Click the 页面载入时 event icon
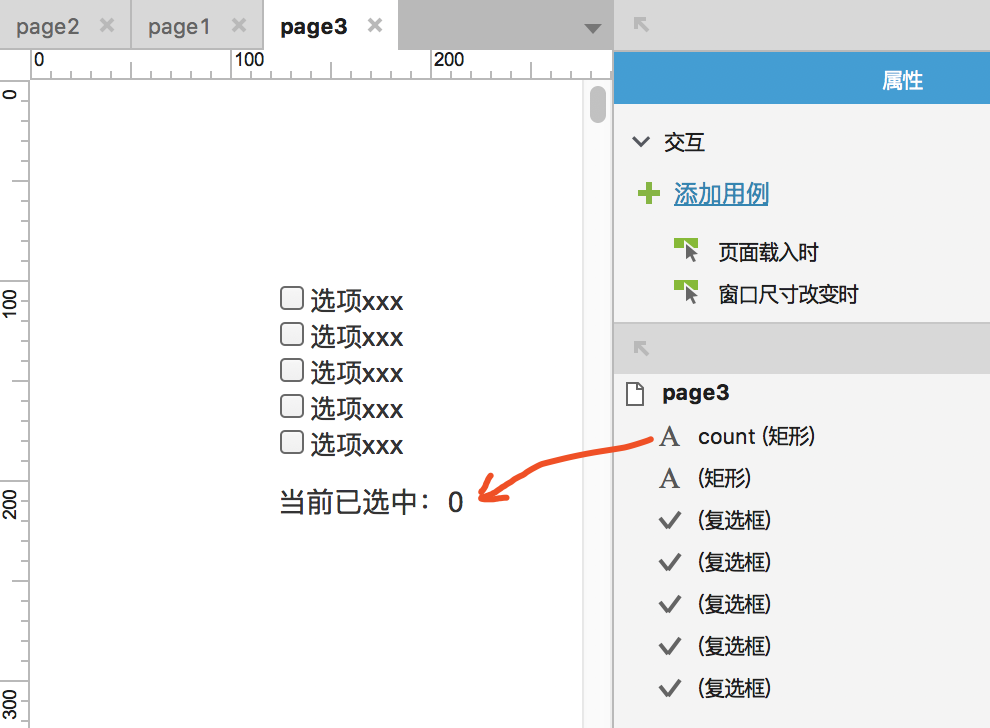The height and width of the screenshot is (728, 990). [x=687, y=250]
